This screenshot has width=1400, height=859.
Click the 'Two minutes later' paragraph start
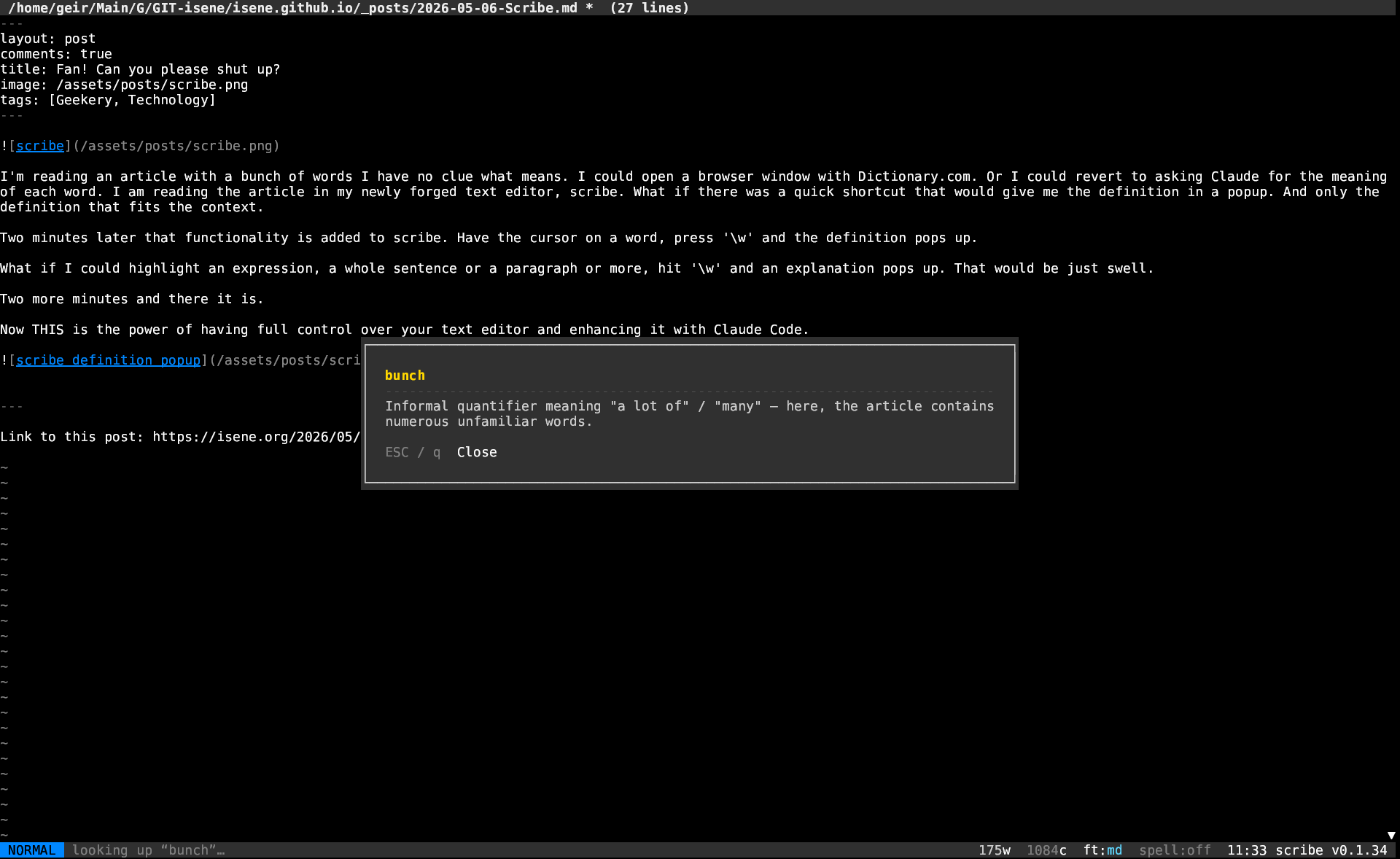[68, 238]
